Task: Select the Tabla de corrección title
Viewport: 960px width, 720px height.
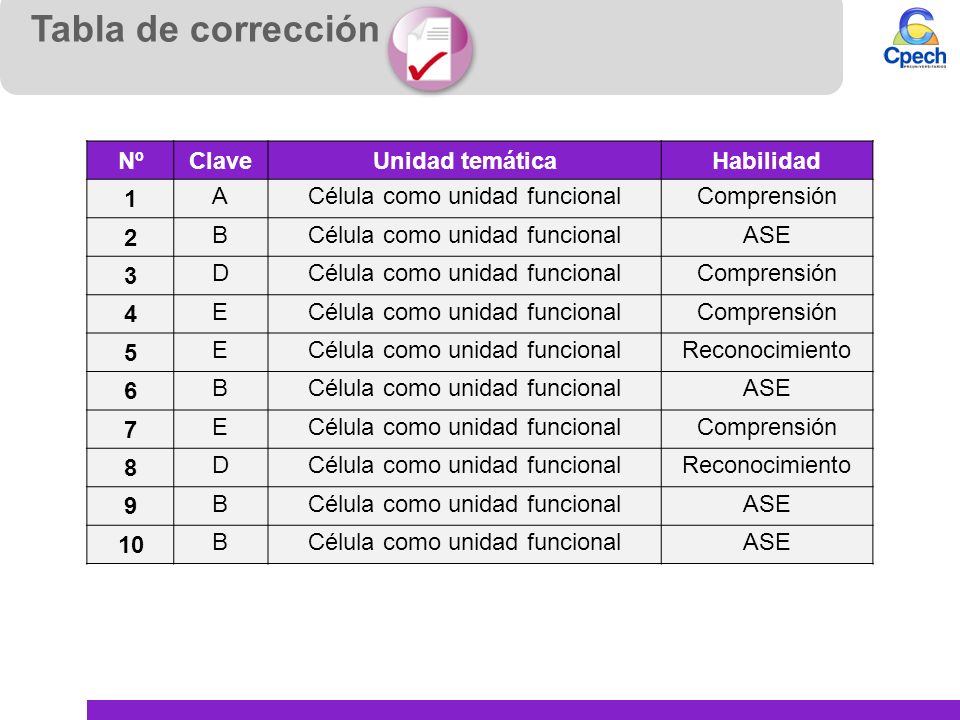Action: [205, 29]
